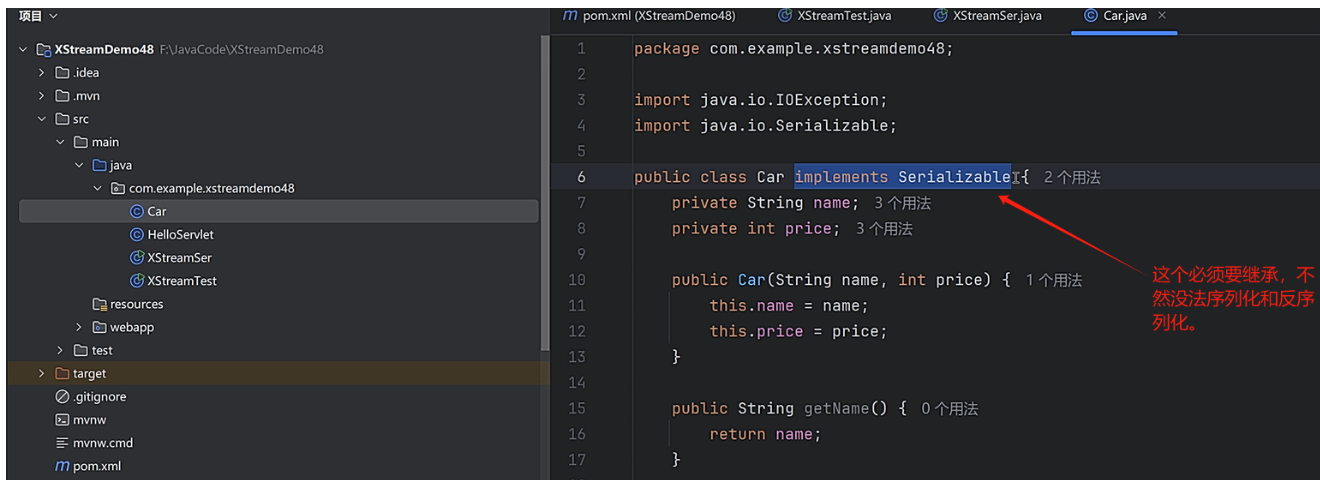Collapse the XStreamDemo48 project root

[x=23, y=49]
